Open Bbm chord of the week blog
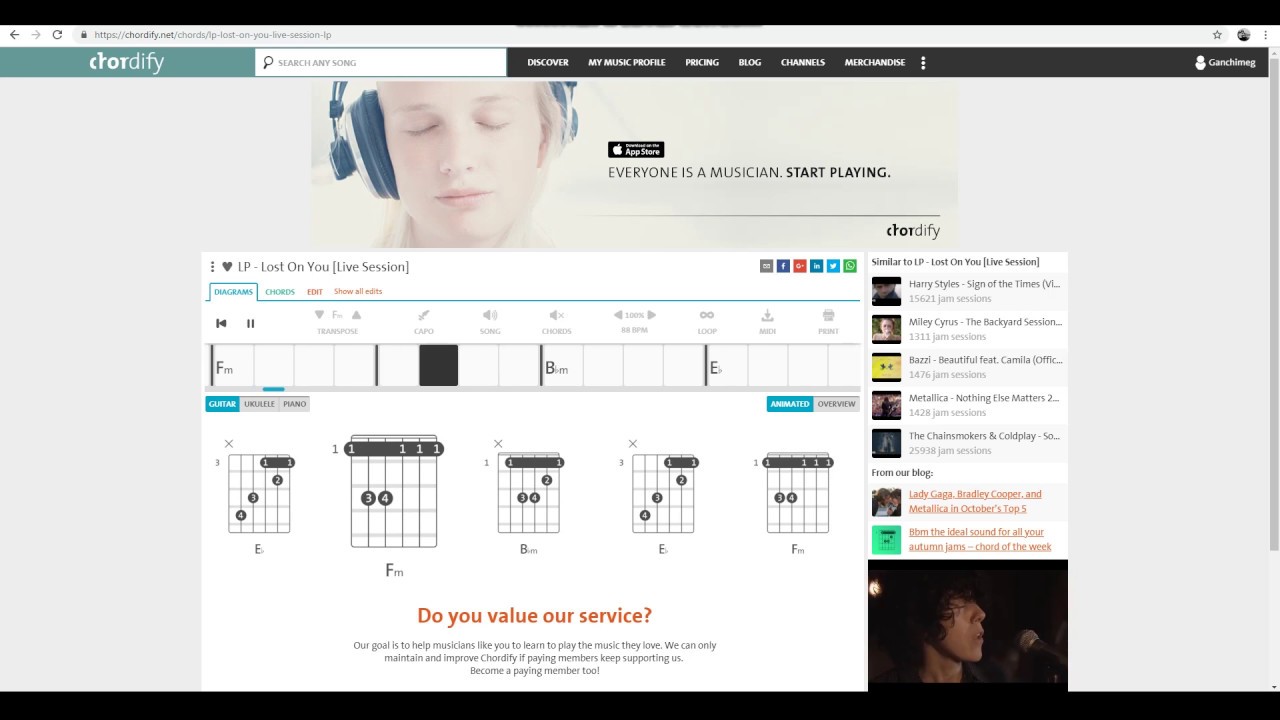This screenshot has height=720, width=1280. pyautogui.click(x=980, y=539)
